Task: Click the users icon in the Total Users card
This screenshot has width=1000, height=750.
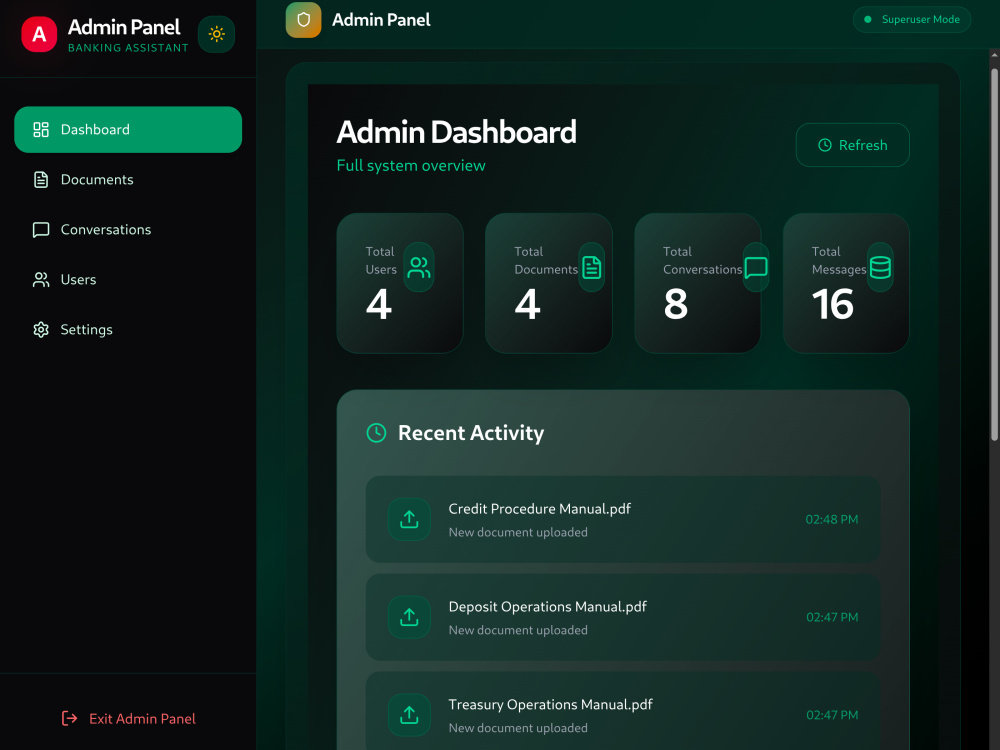Action: click(x=419, y=267)
